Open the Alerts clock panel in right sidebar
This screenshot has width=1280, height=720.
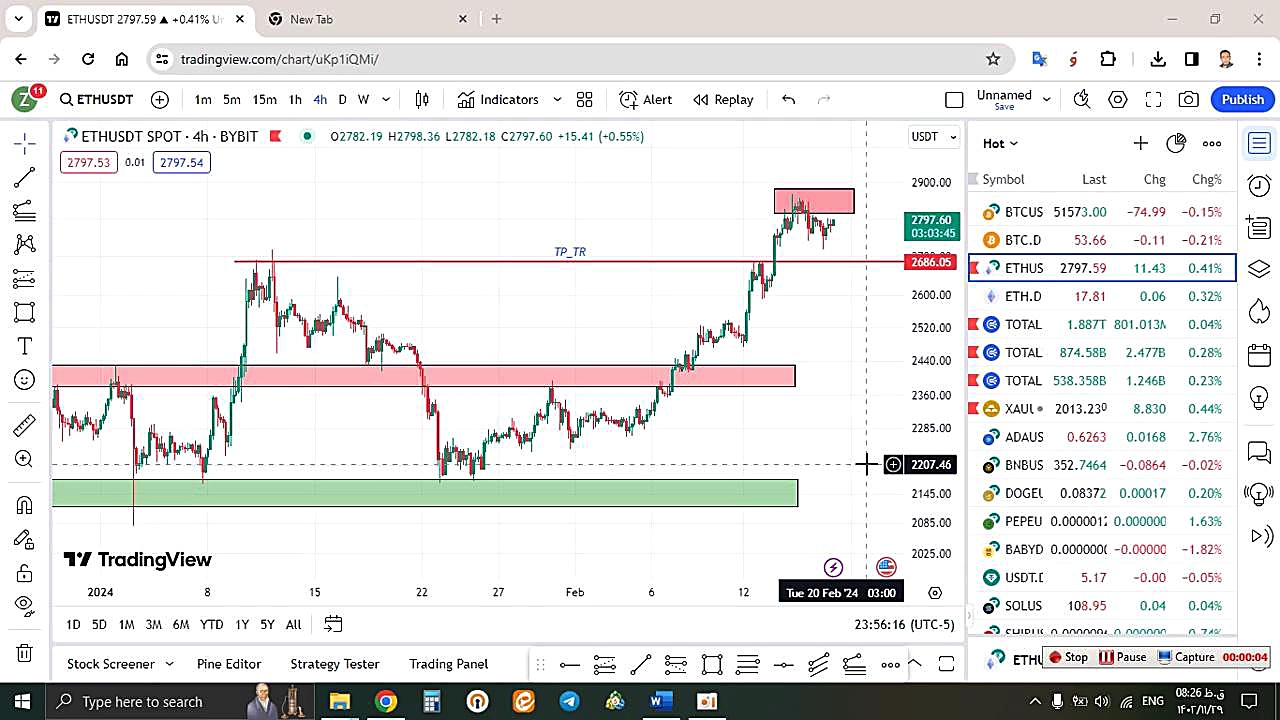coord(1259,185)
